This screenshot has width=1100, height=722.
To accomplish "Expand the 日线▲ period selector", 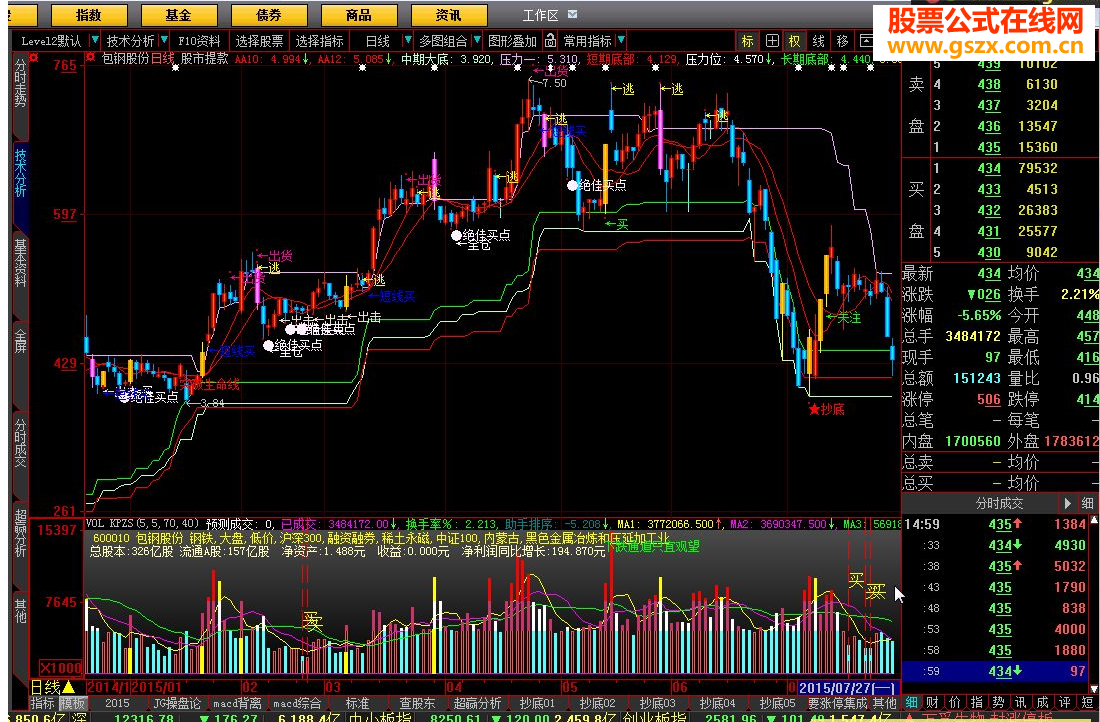I will [x=53, y=687].
